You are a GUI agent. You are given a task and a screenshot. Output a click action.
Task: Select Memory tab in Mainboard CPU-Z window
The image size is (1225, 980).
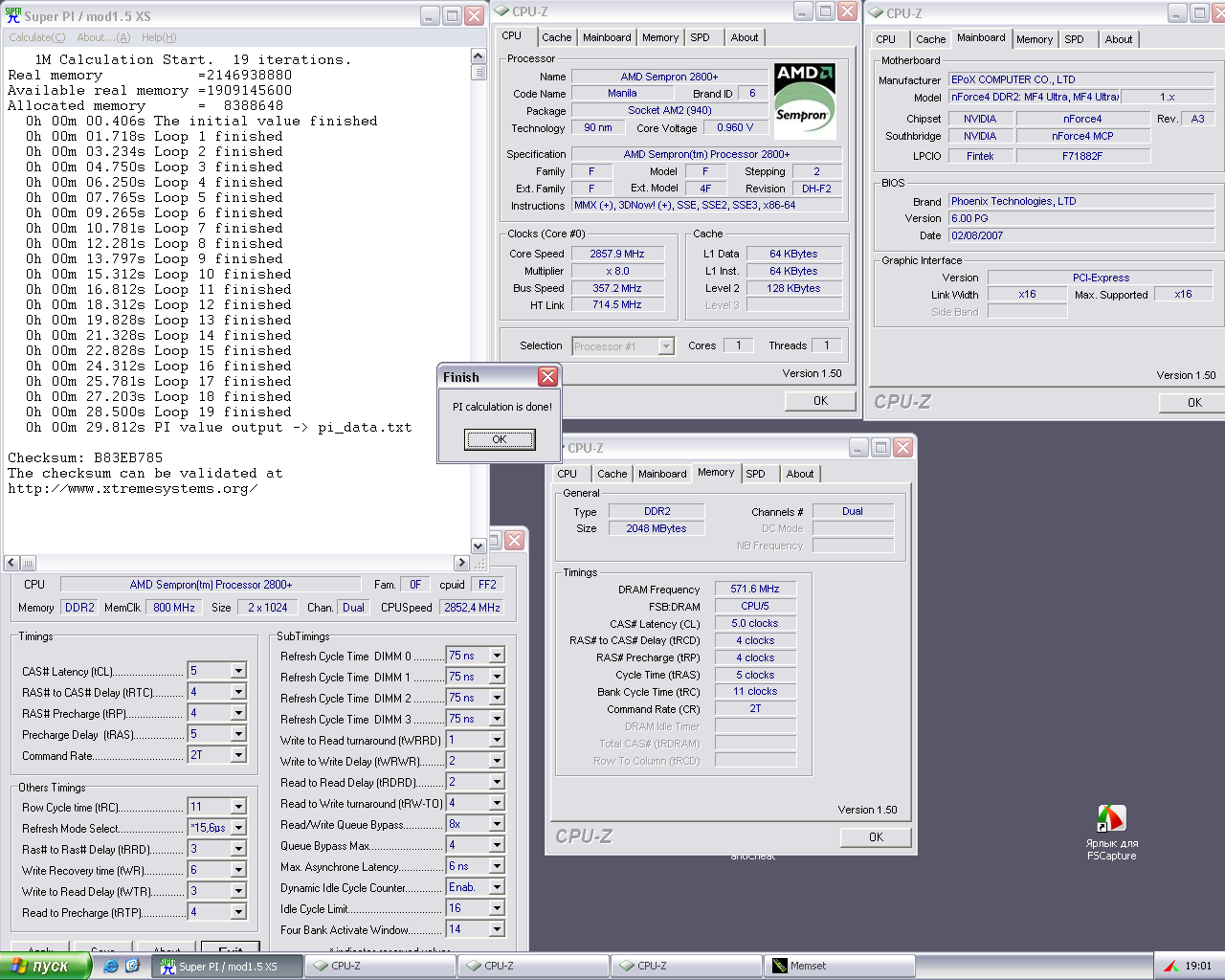tap(1035, 39)
